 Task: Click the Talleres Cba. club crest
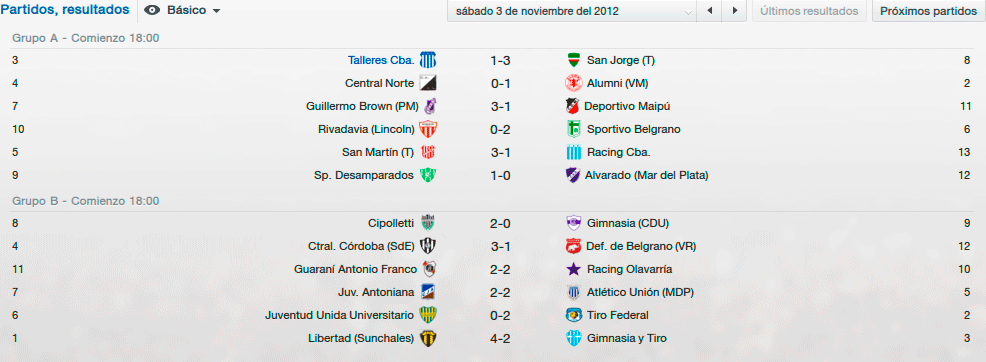click(x=428, y=60)
